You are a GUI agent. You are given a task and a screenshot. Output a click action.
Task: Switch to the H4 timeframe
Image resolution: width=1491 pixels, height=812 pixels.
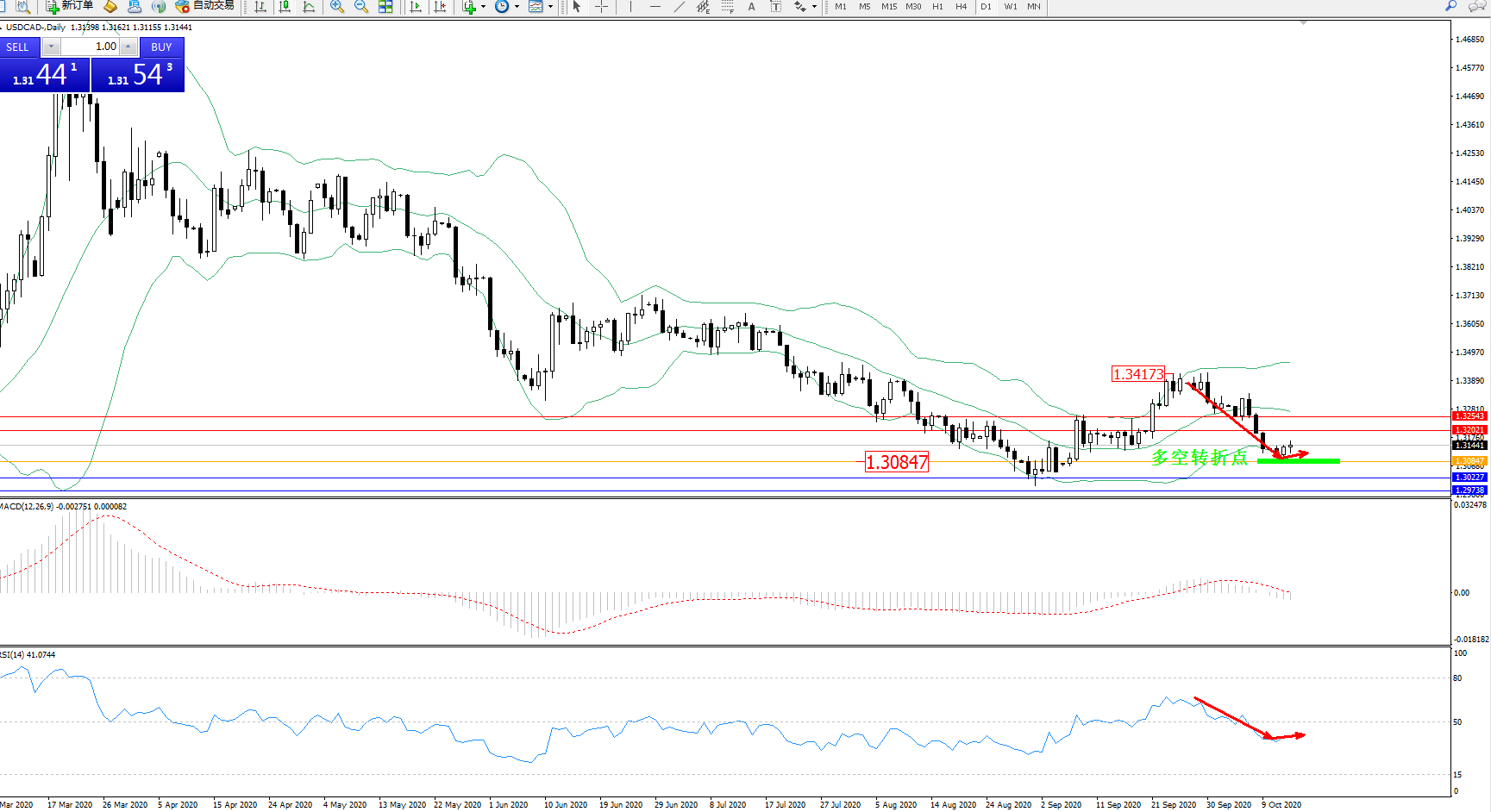coord(961,7)
